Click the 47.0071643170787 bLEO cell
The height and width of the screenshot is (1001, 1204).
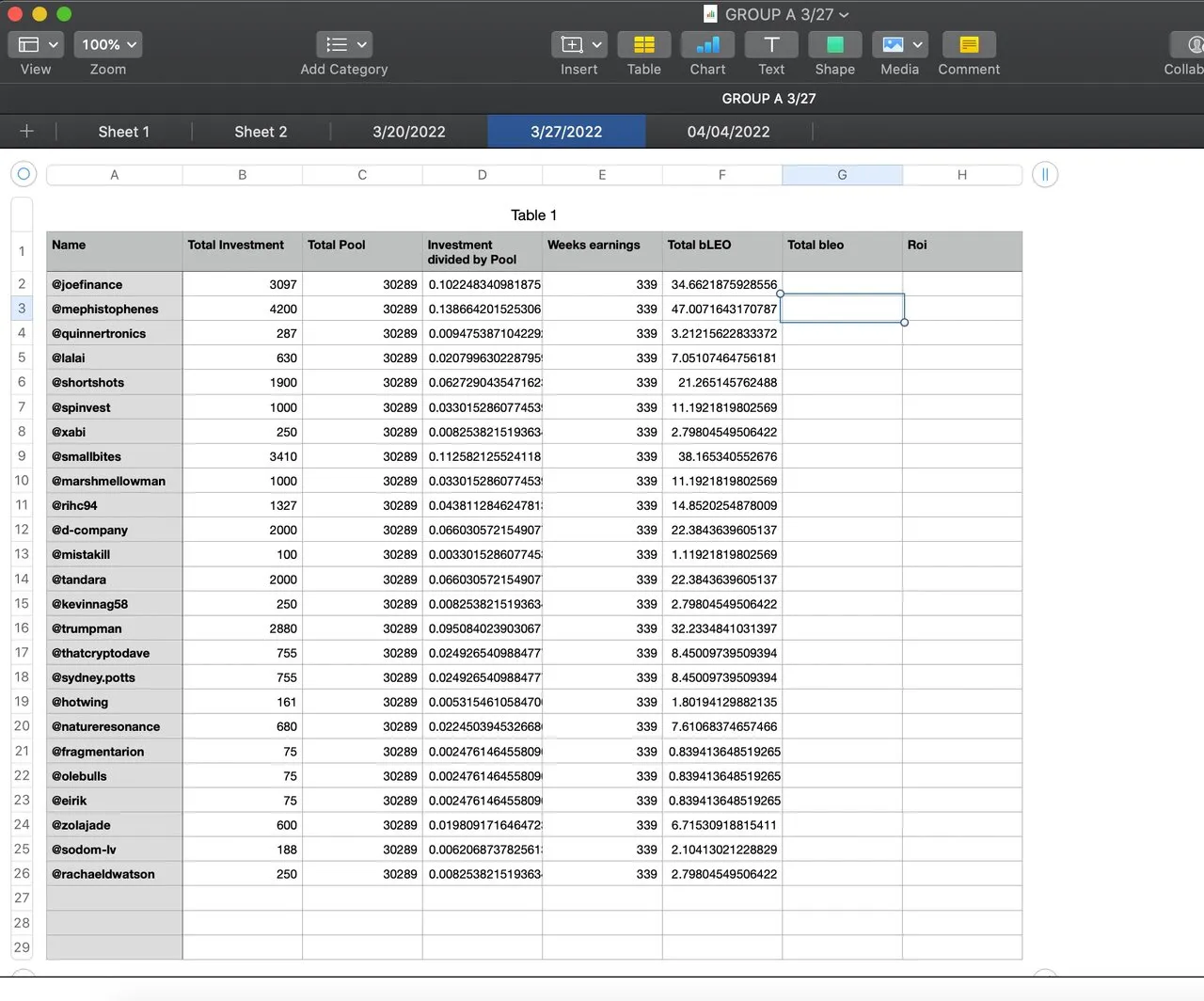(x=722, y=309)
